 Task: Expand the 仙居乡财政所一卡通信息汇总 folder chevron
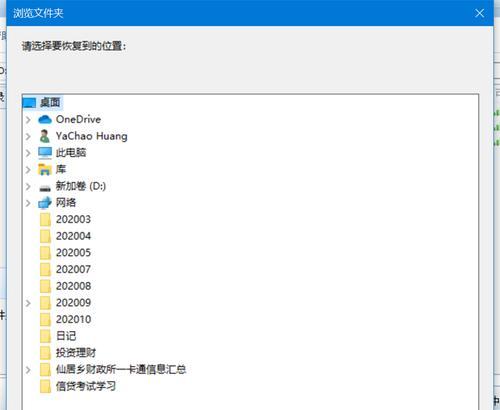28,370
